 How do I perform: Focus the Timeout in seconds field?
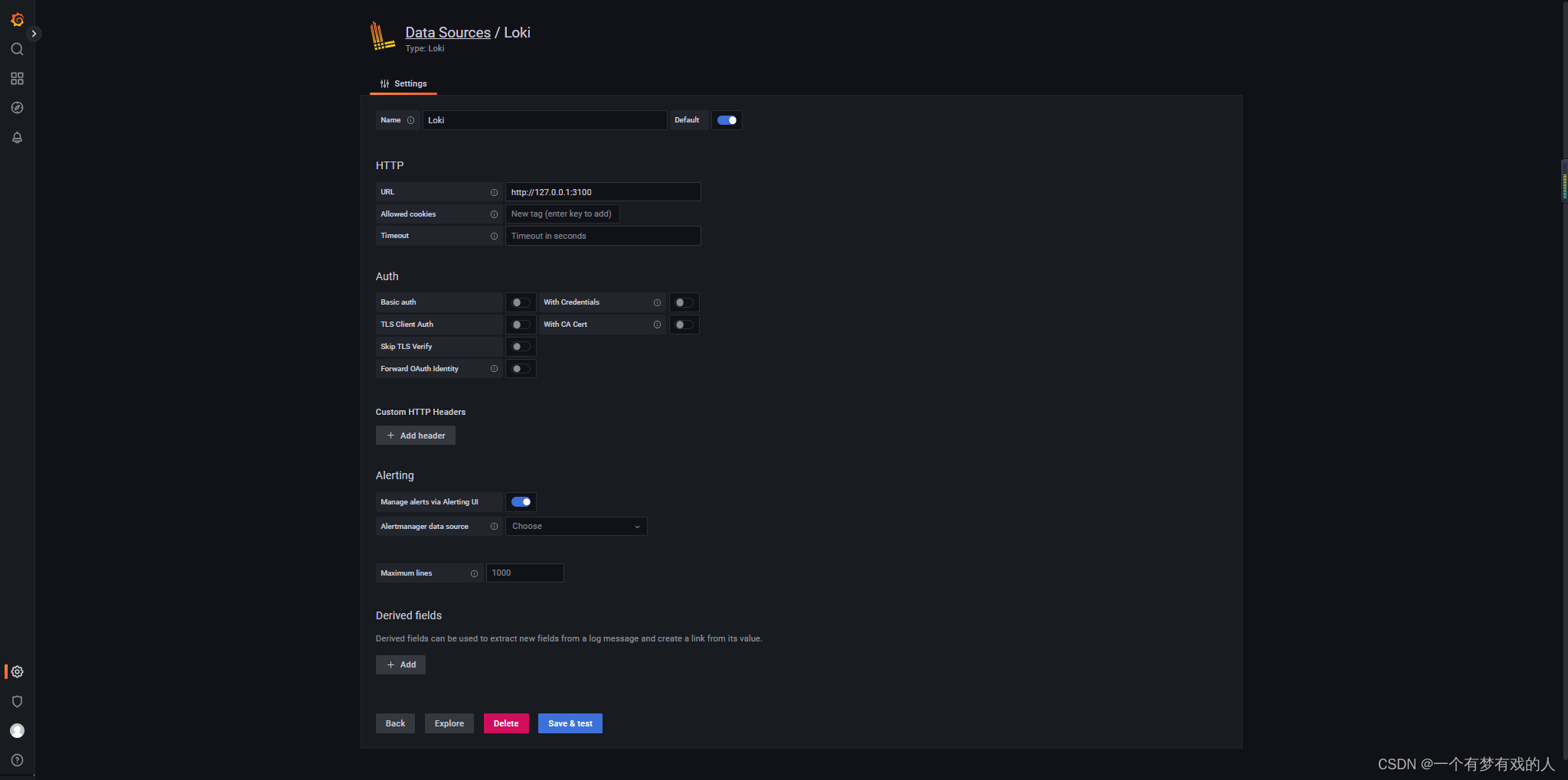pos(603,236)
